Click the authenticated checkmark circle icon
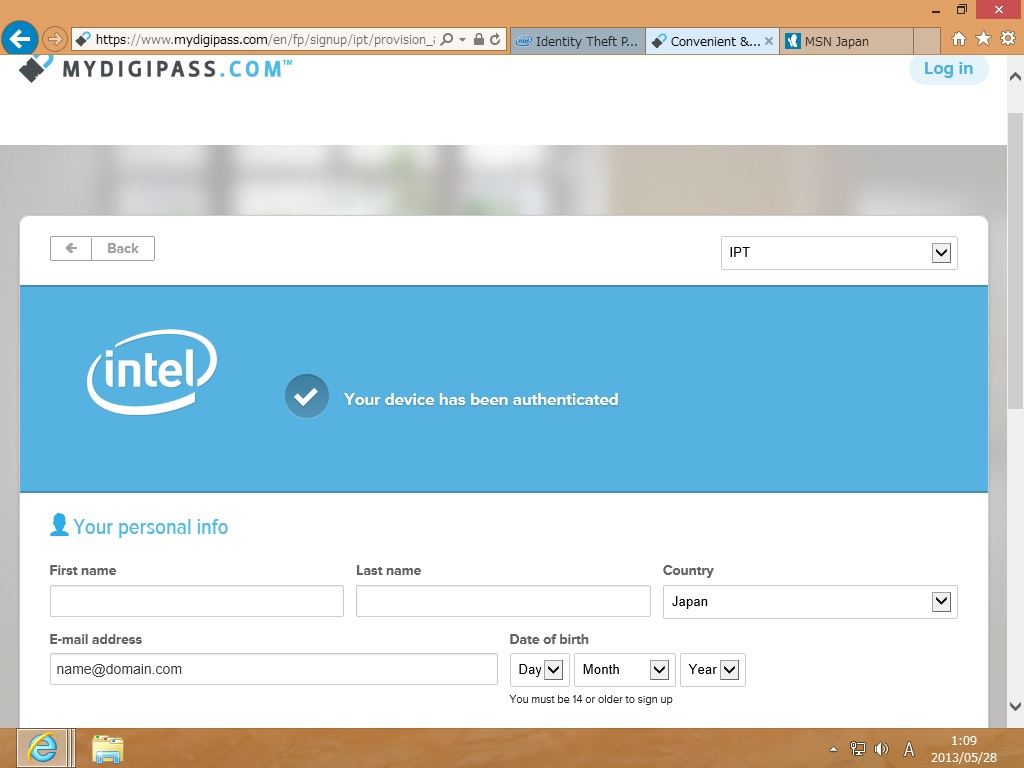1024x768 pixels. (x=306, y=396)
